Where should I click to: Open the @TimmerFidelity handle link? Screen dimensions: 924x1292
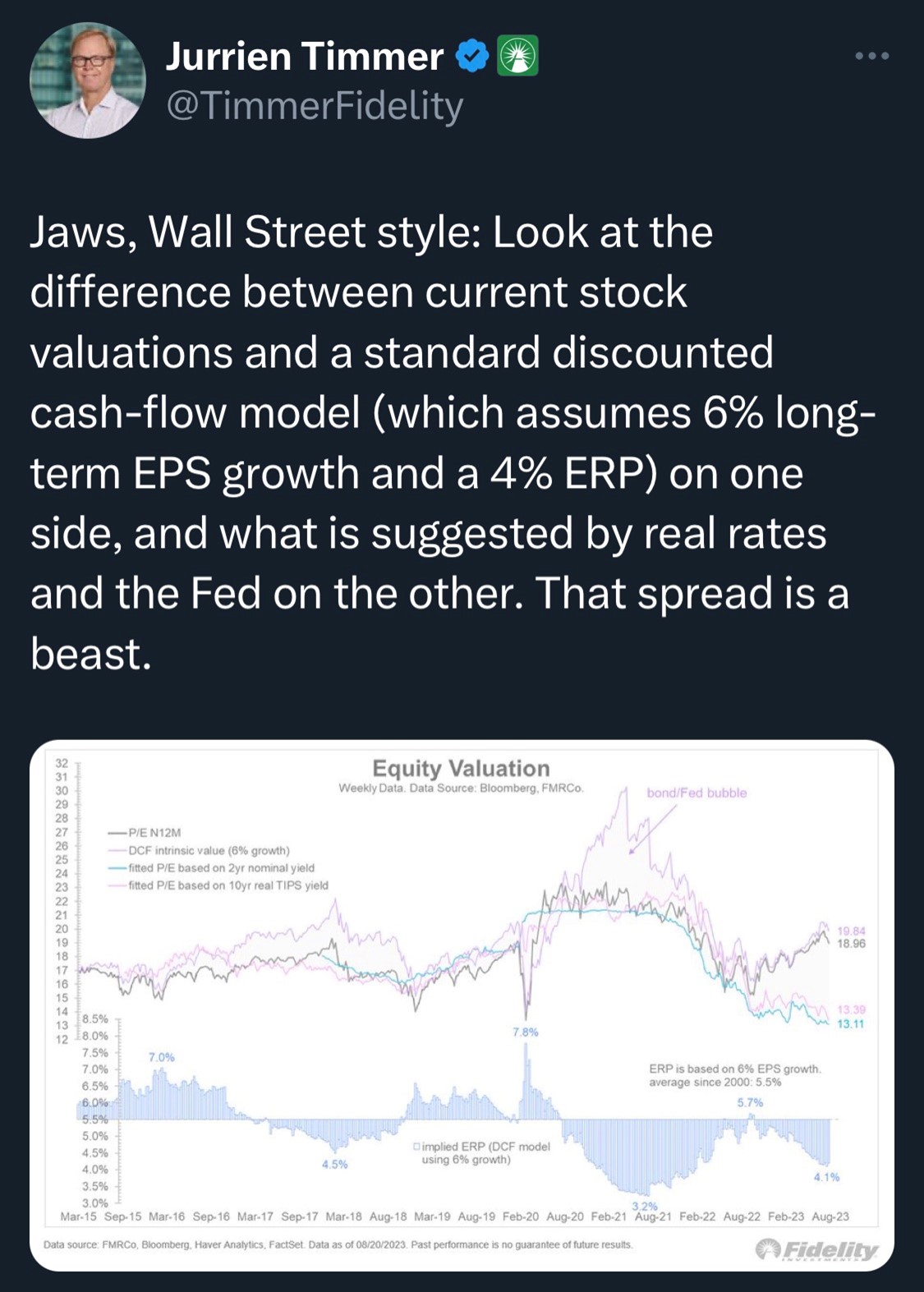click(x=315, y=106)
